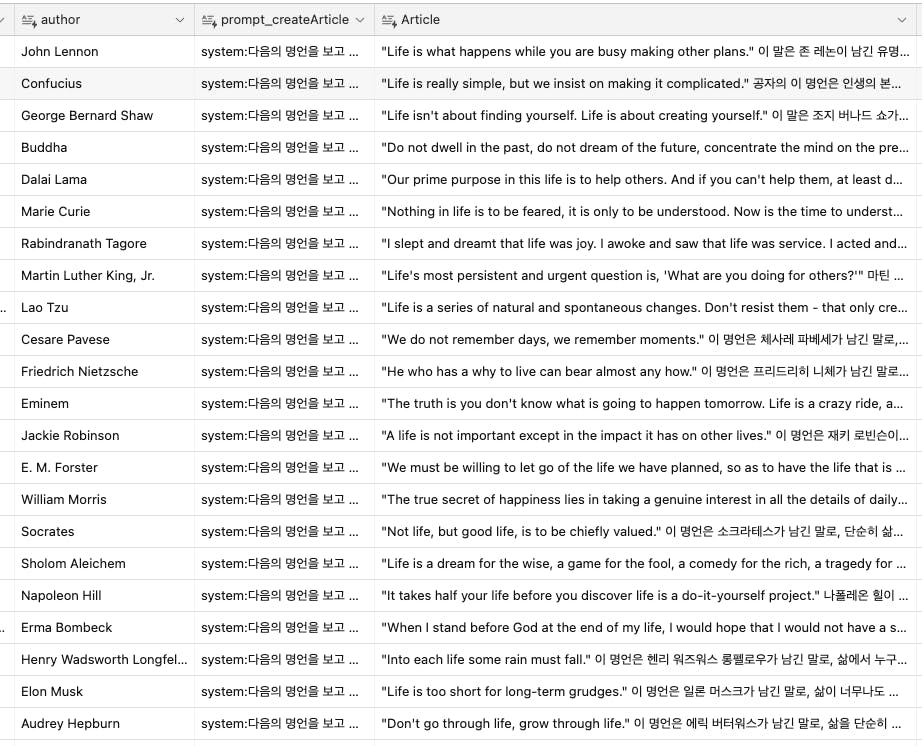
Task: Click the Friedrich Nietzsche cell
Action: [x=104, y=372]
